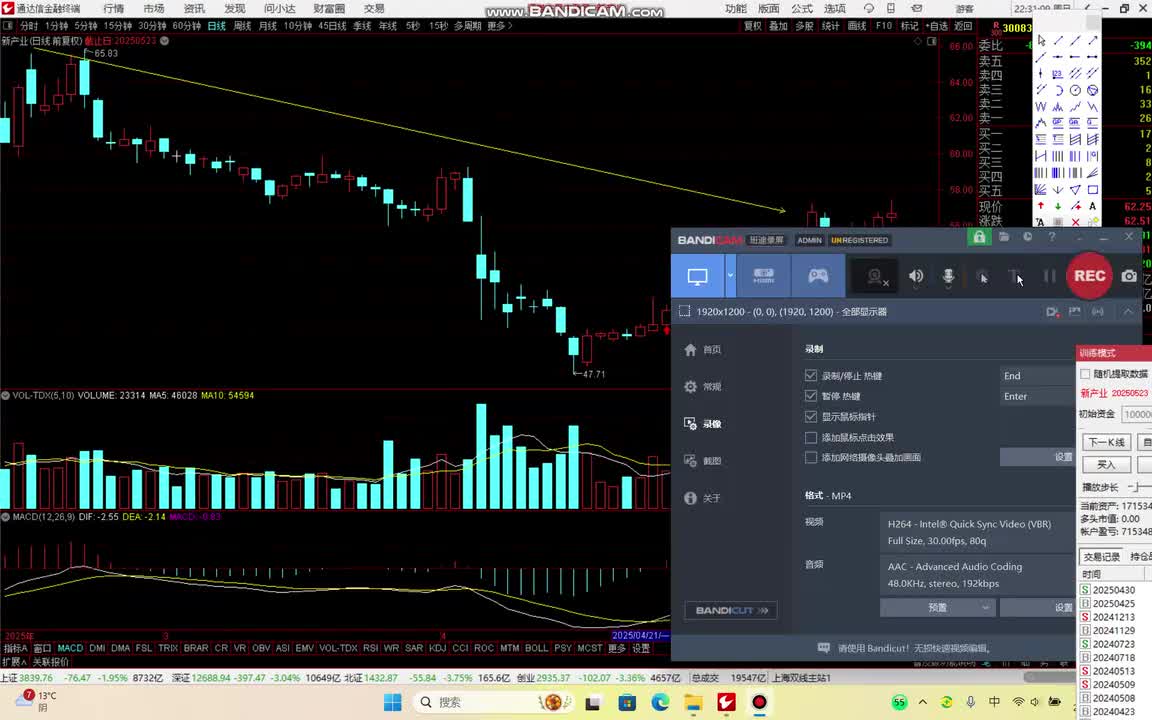
Task: Uncheck 录制/停止 热键 checkbox
Action: (811, 375)
